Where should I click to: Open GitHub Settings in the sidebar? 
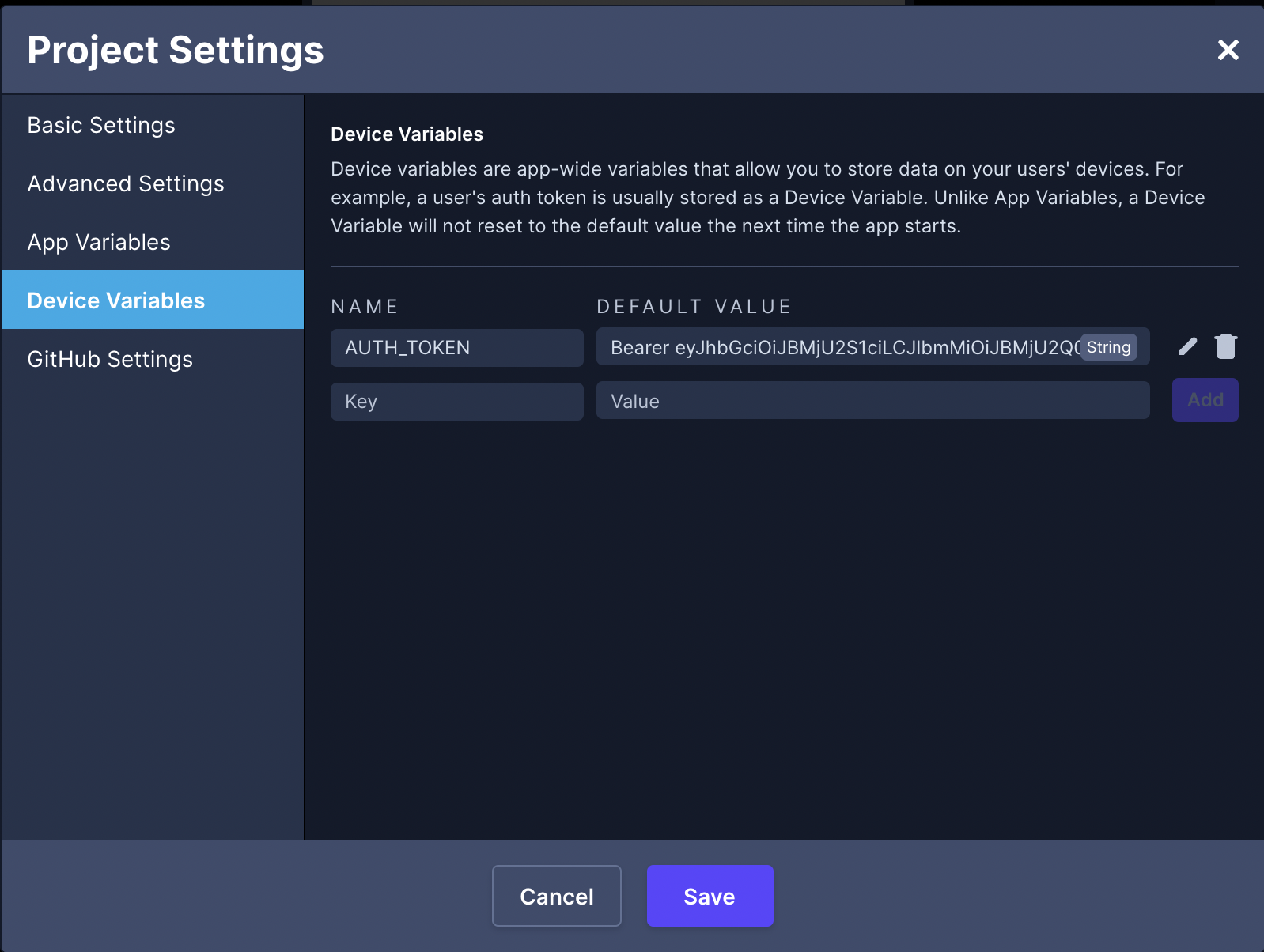tap(110, 359)
